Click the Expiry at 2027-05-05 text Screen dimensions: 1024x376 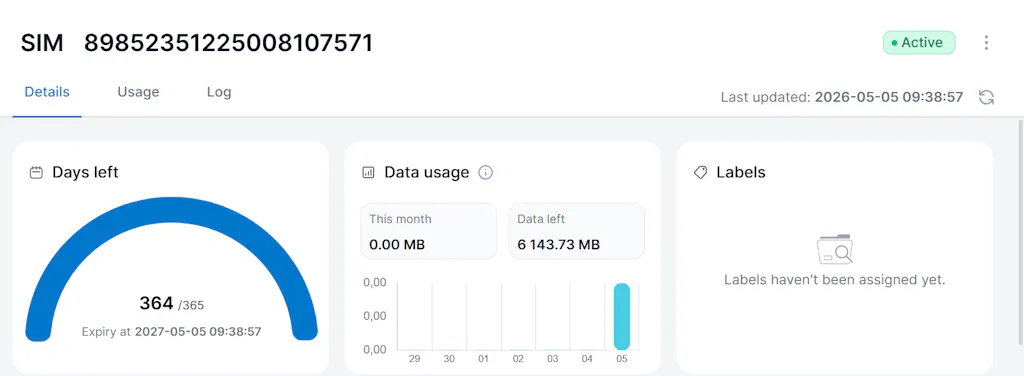point(171,332)
